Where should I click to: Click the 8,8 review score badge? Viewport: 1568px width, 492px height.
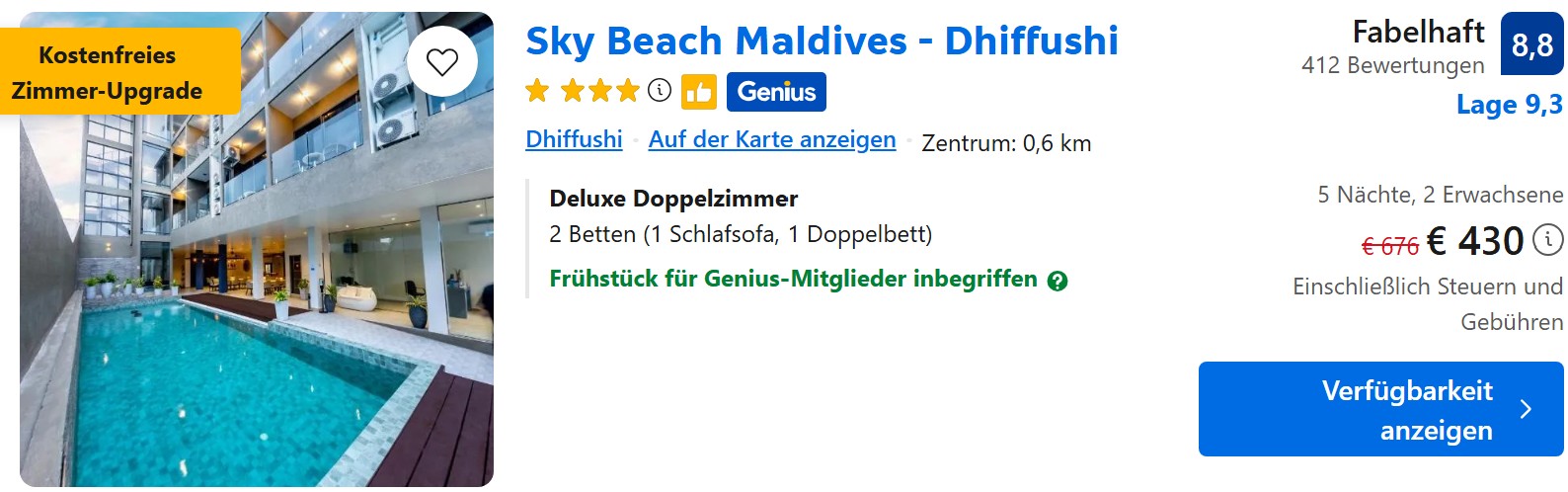point(1531,44)
